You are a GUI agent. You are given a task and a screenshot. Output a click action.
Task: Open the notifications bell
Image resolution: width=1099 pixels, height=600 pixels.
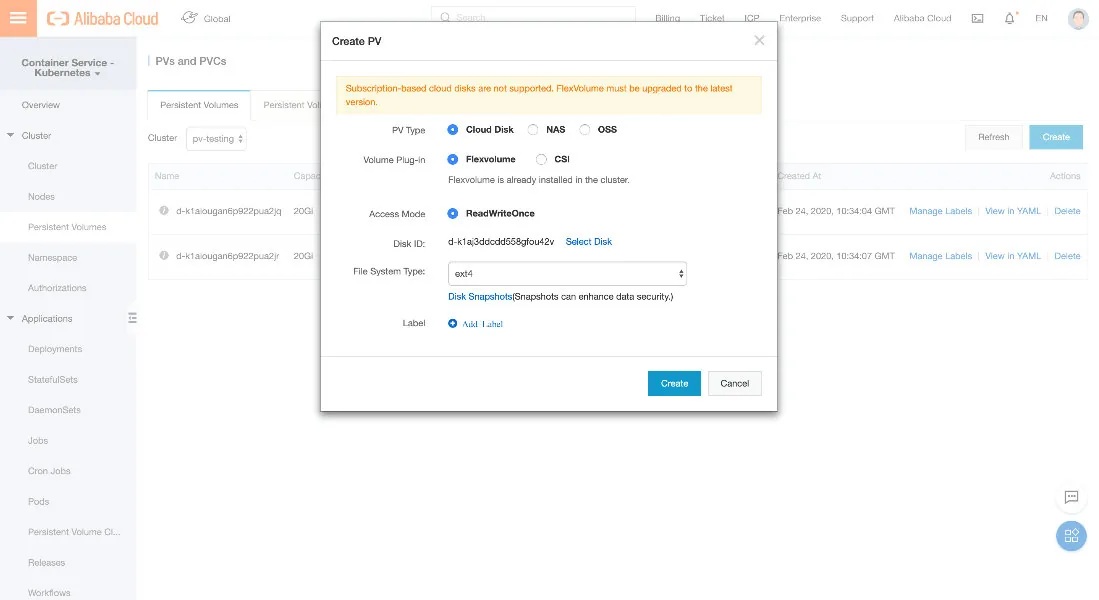pyautogui.click(x=1009, y=18)
